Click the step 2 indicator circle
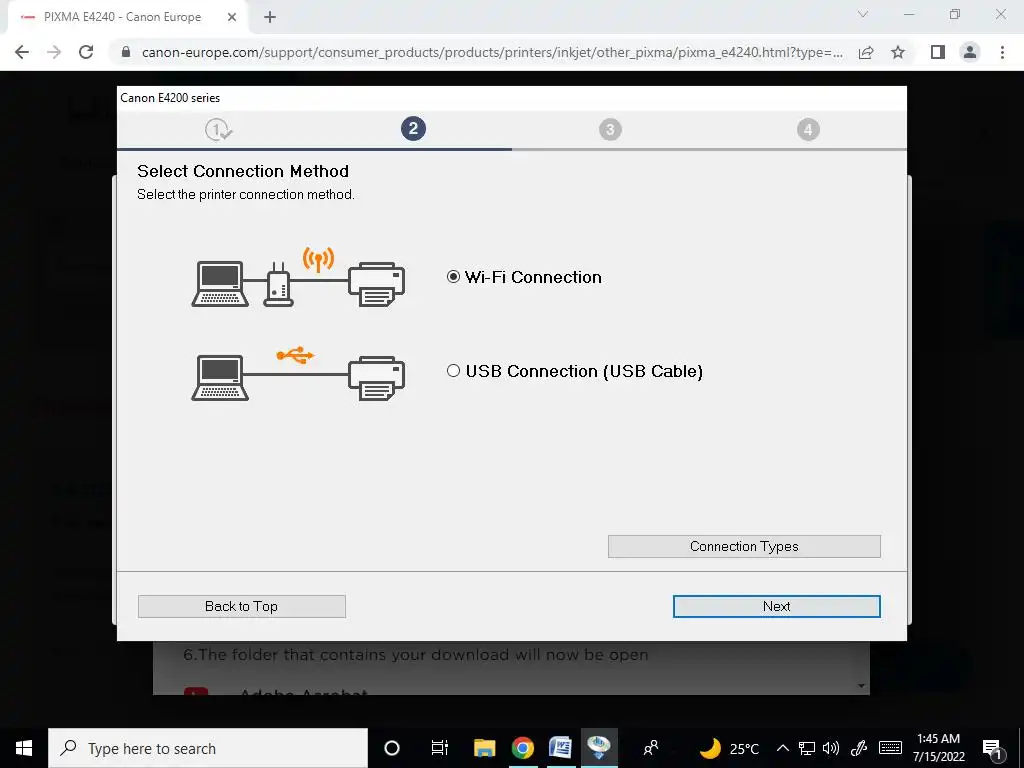Image resolution: width=1024 pixels, height=768 pixels. click(x=413, y=129)
